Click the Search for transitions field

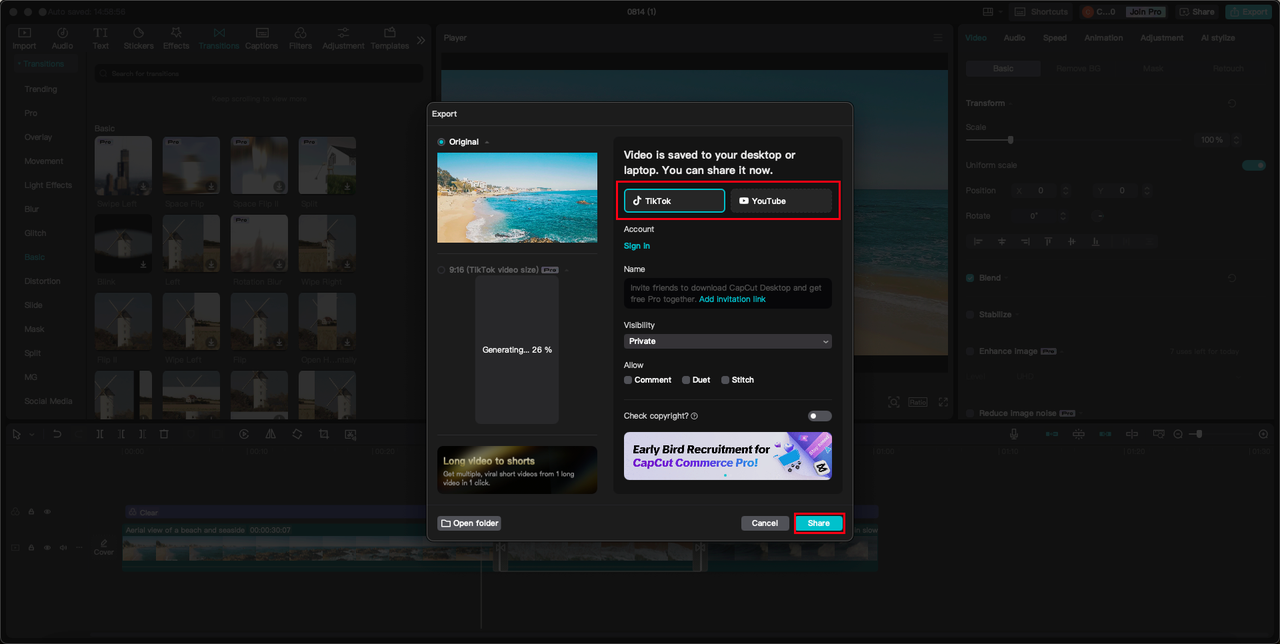[x=258, y=74]
